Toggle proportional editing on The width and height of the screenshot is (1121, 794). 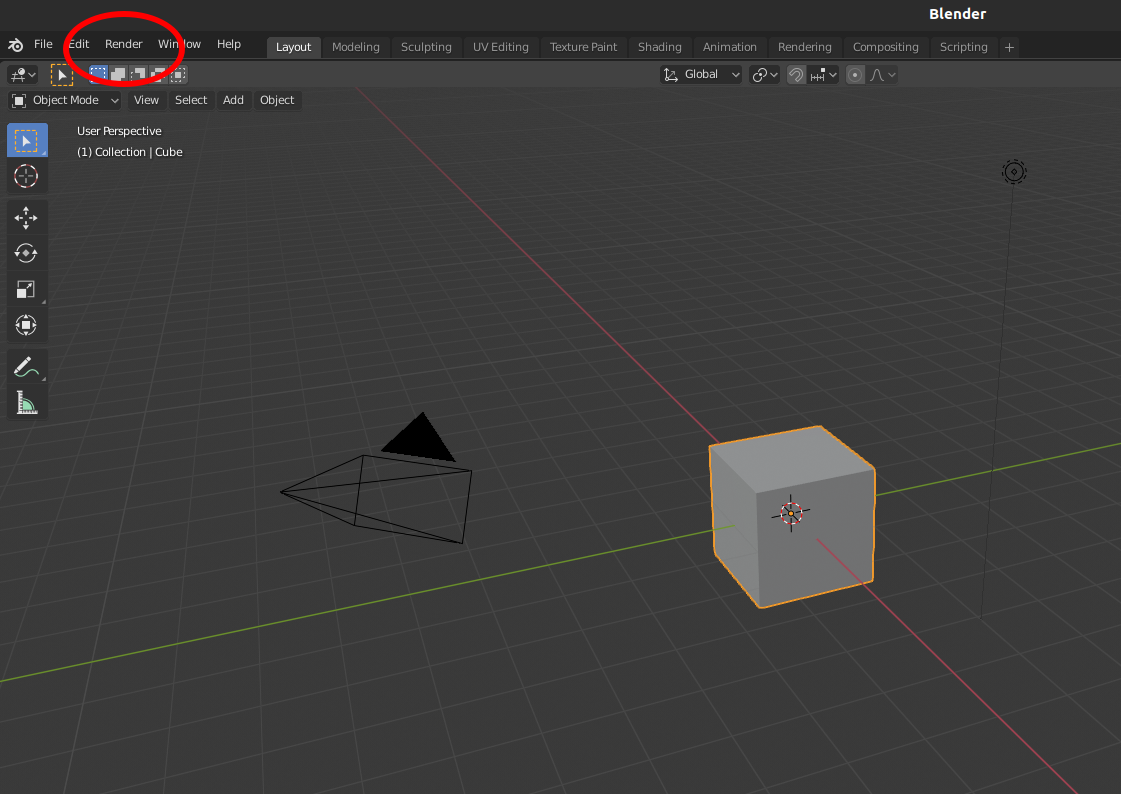click(855, 74)
